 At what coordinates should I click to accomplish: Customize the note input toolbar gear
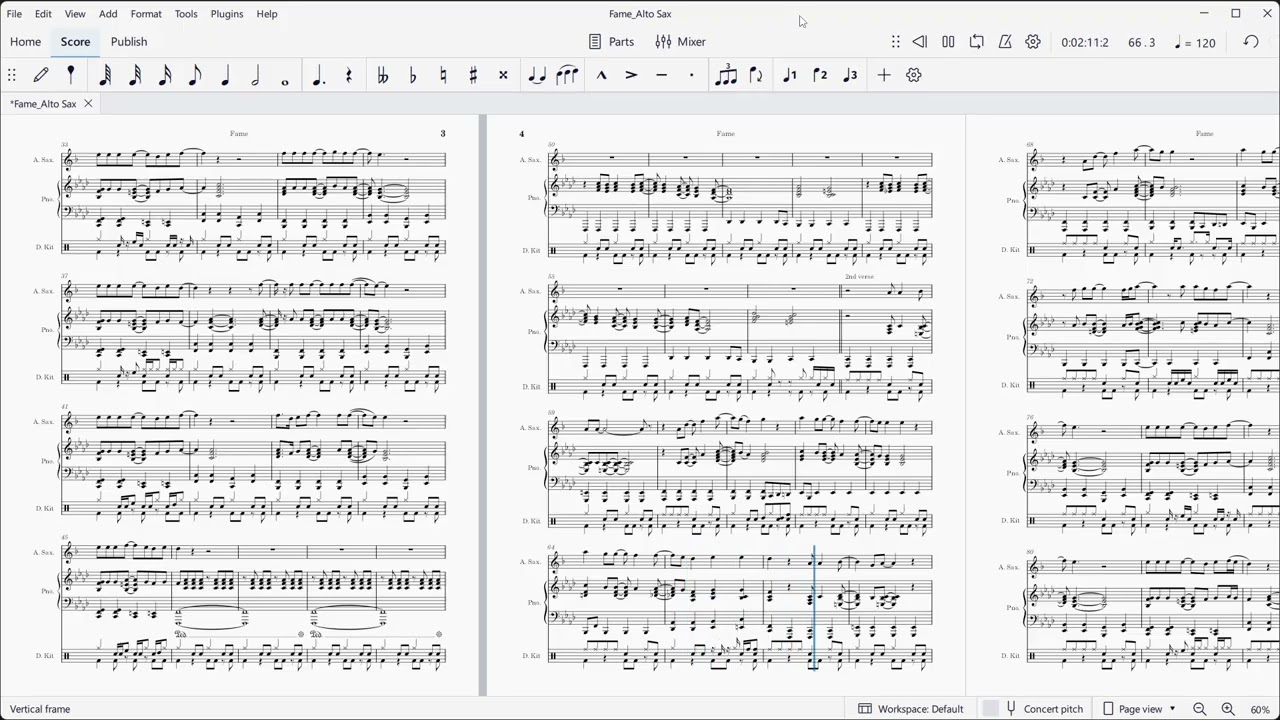(914, 75)
